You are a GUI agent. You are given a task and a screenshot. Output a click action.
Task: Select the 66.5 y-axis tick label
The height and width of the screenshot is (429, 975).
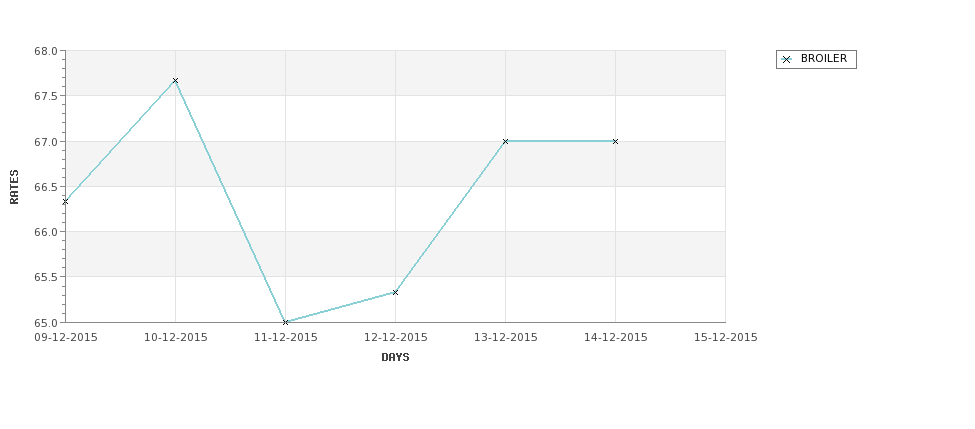tap(46, 187)
